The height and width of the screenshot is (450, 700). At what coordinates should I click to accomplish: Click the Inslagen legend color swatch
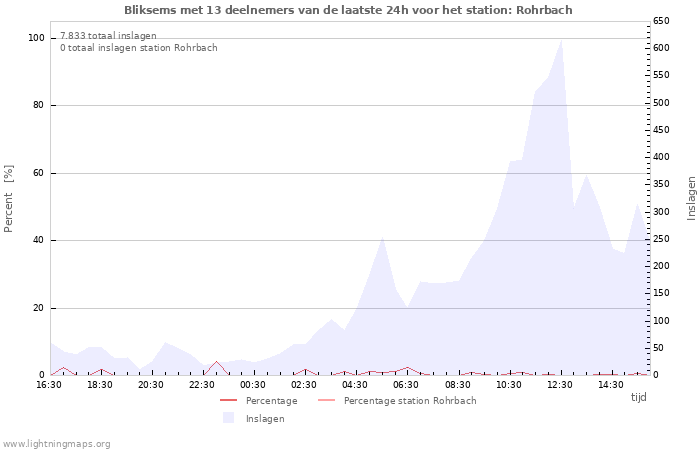(x=228, y=418)
